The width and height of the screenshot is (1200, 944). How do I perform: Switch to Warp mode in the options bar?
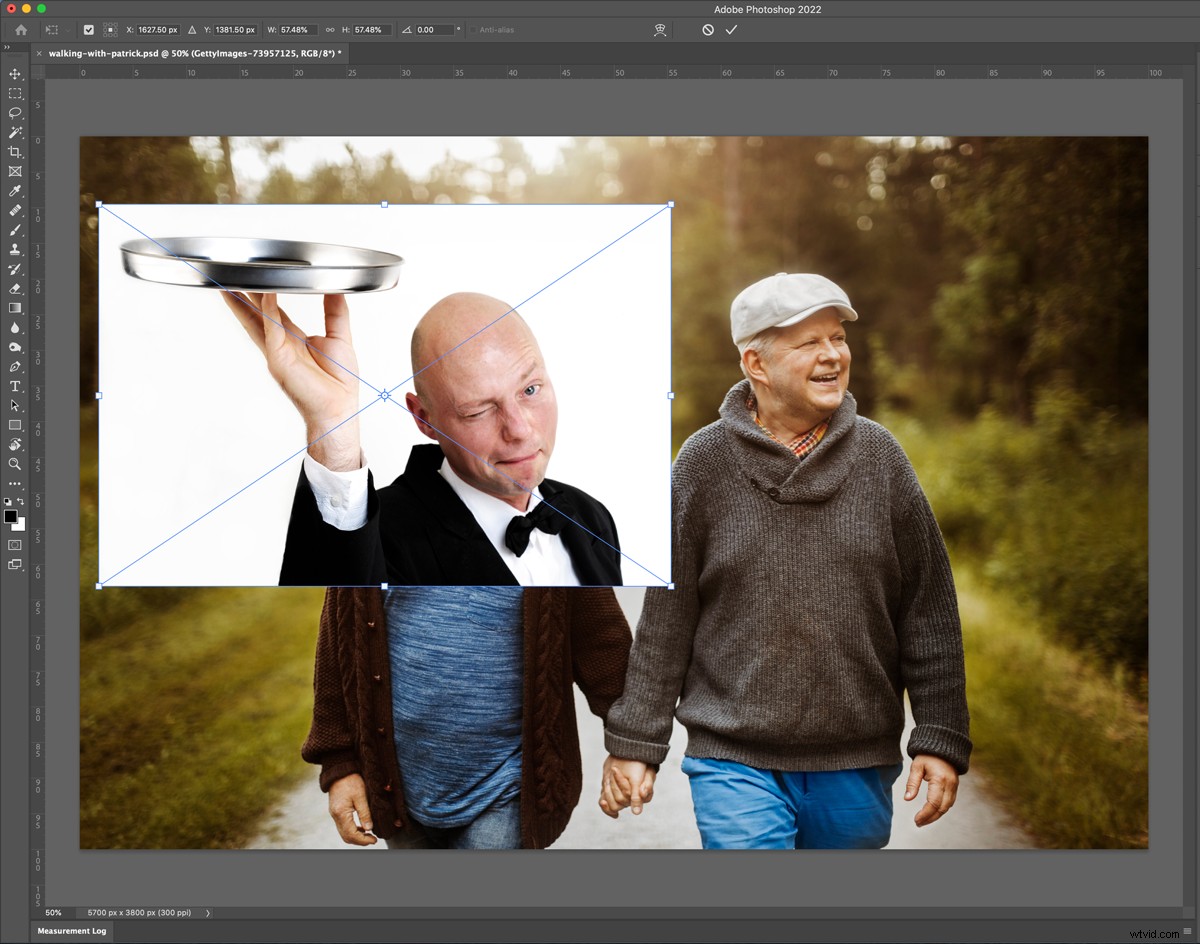click(660, 30)
